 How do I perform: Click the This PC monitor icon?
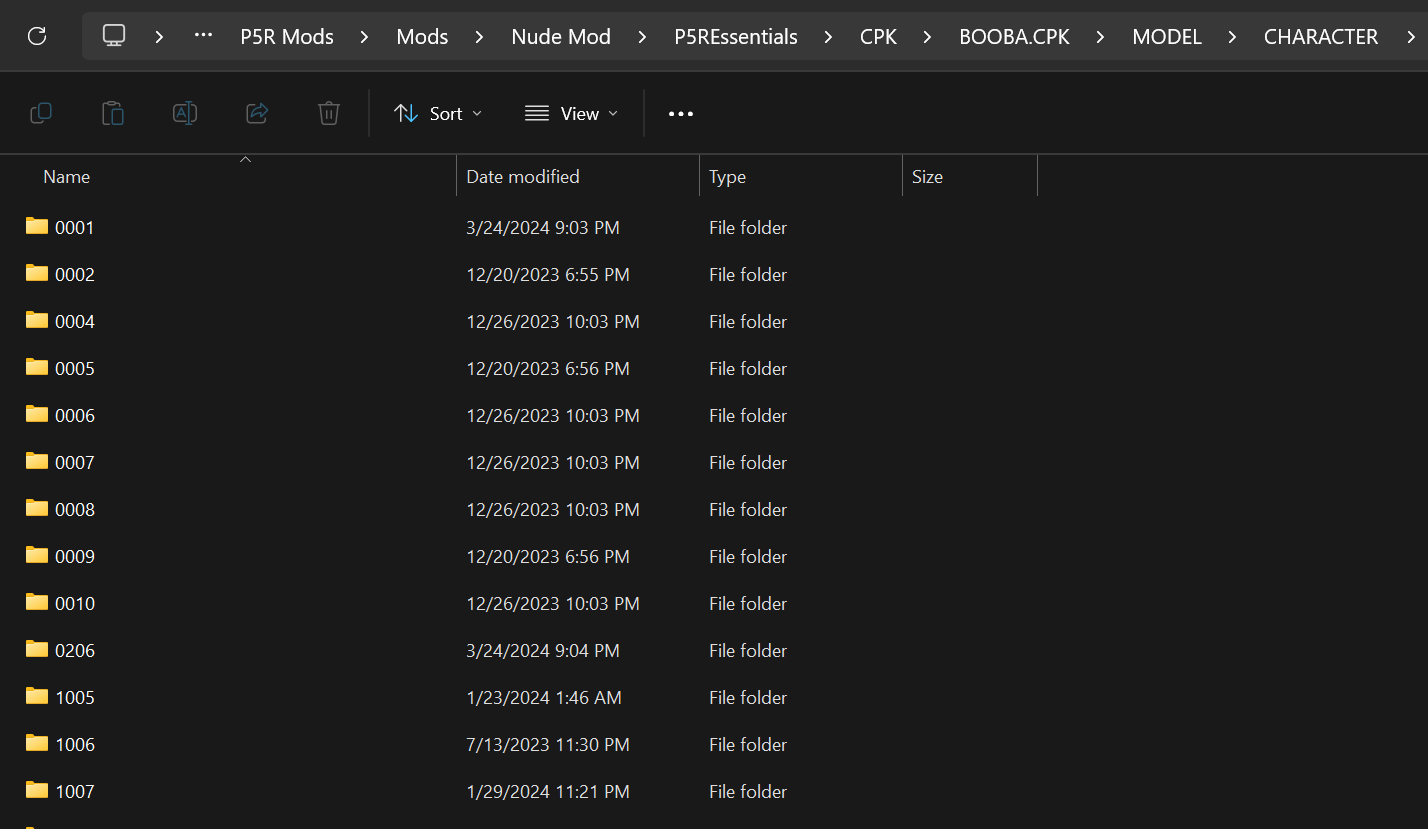point(114,36)
